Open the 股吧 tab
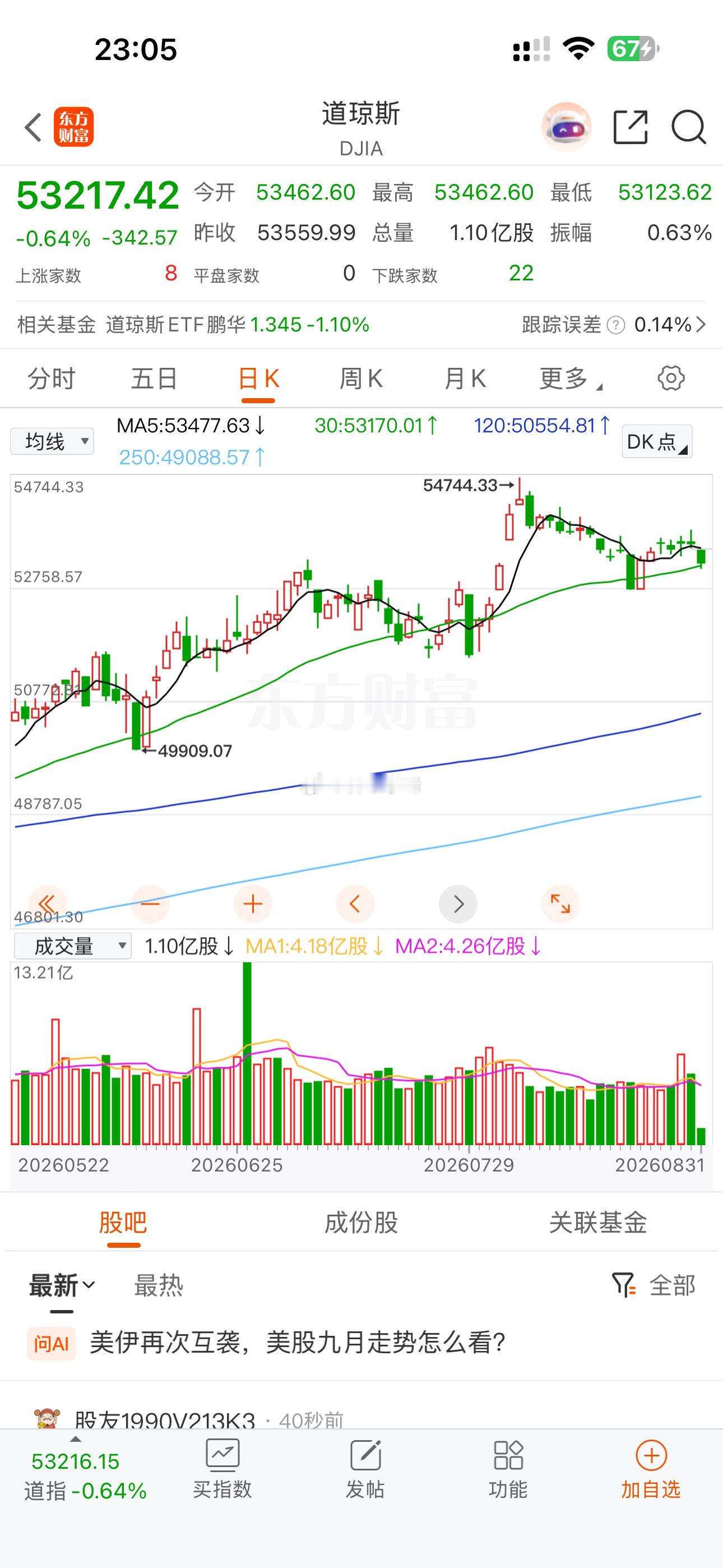Screen dimensions: 723x1568 click(123, 1222)
